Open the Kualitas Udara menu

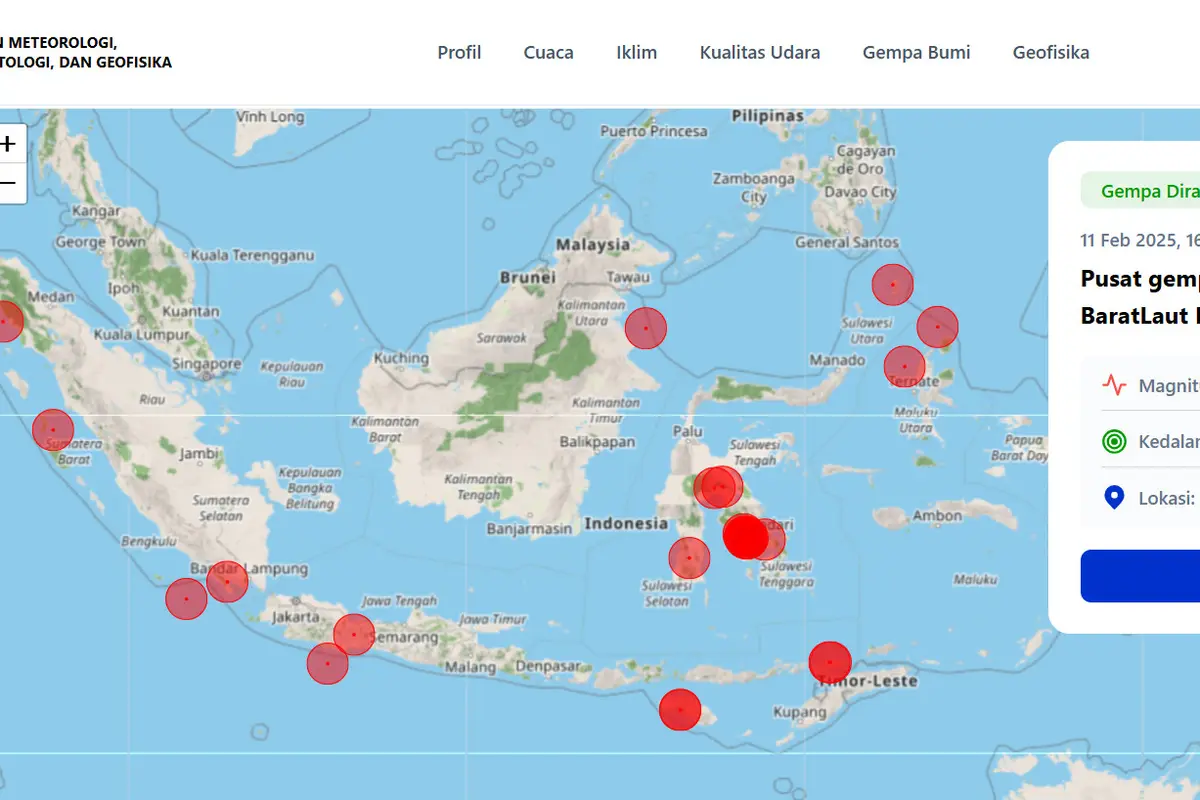coord(760,52)
